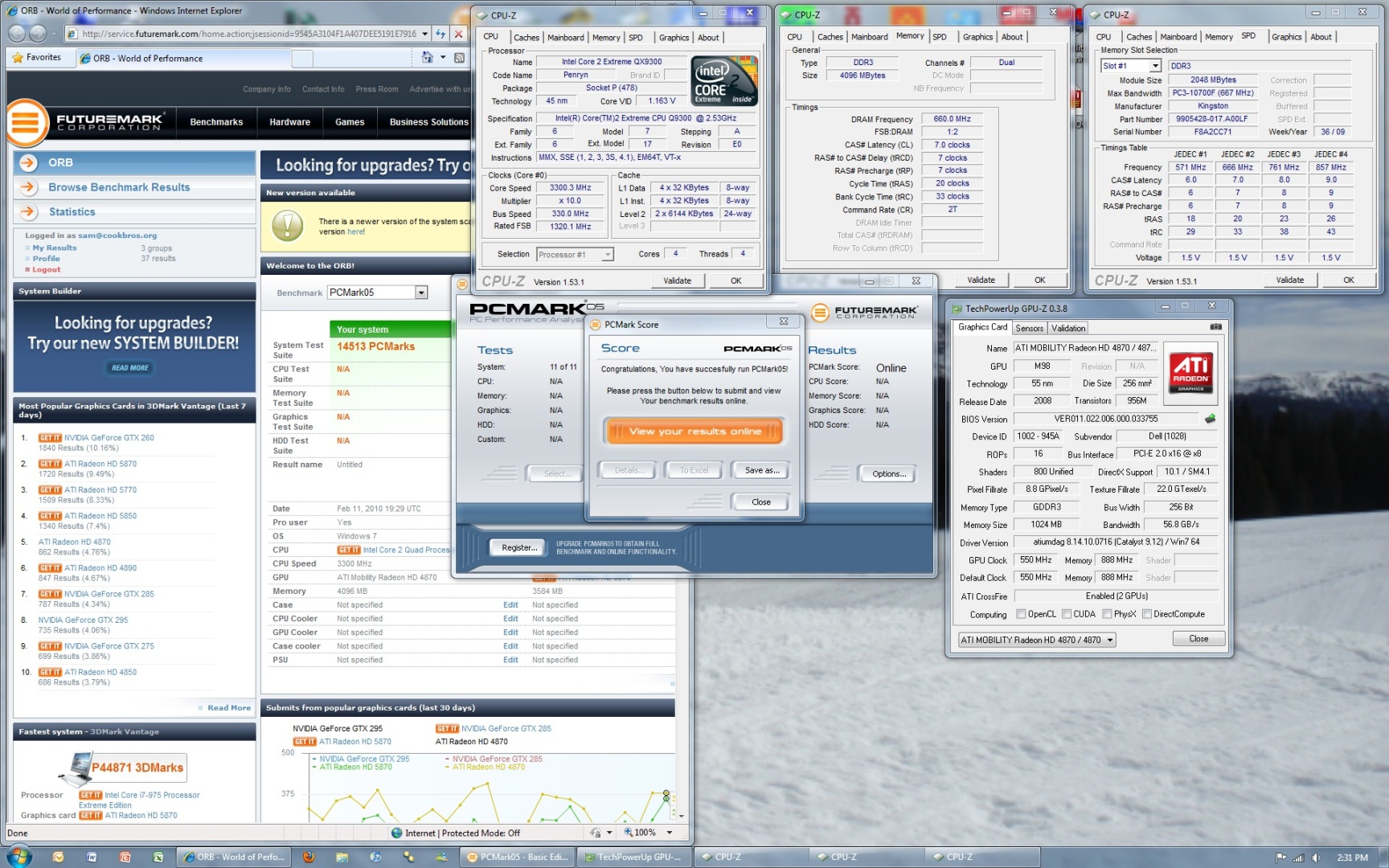The height and width of the screenshot is (868, 1389).
Task: Launch Firefox from the taskbar
Action: point(308,857)
